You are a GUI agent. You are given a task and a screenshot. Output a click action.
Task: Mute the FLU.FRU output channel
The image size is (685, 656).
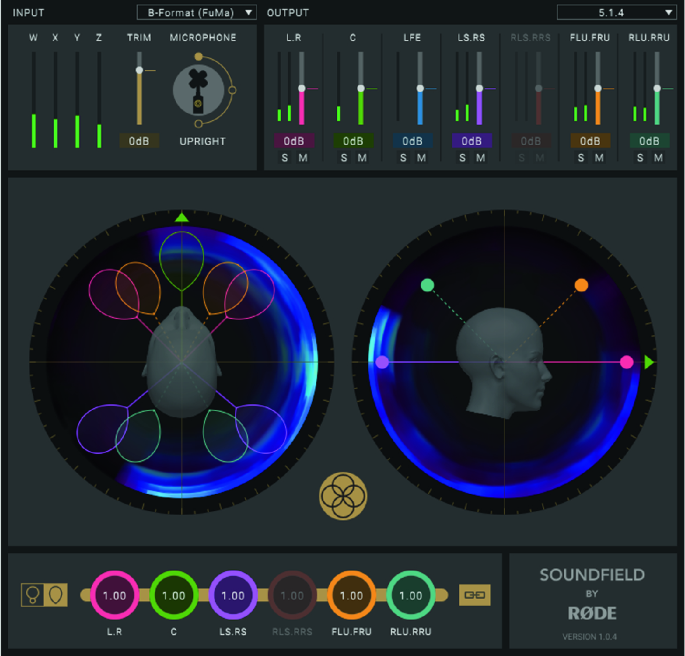coord(599,158)
